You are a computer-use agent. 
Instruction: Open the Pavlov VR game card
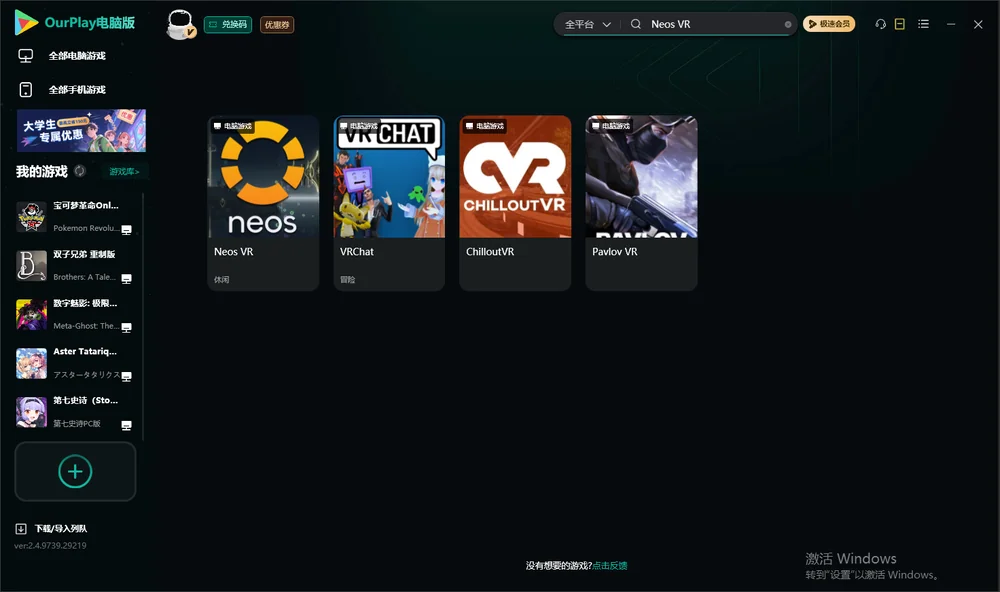pyautogui.click(x=642, y=203)
